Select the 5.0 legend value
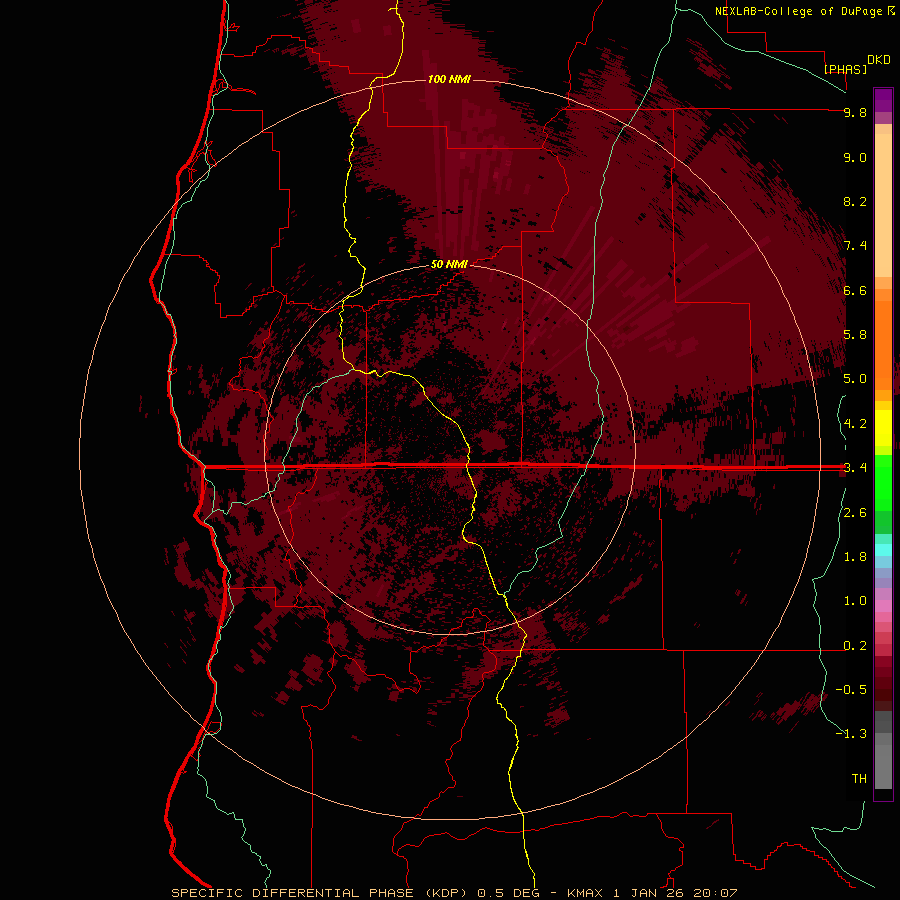Image resolution: width=900 pixels, height=900 pixels. coord(855,379)
